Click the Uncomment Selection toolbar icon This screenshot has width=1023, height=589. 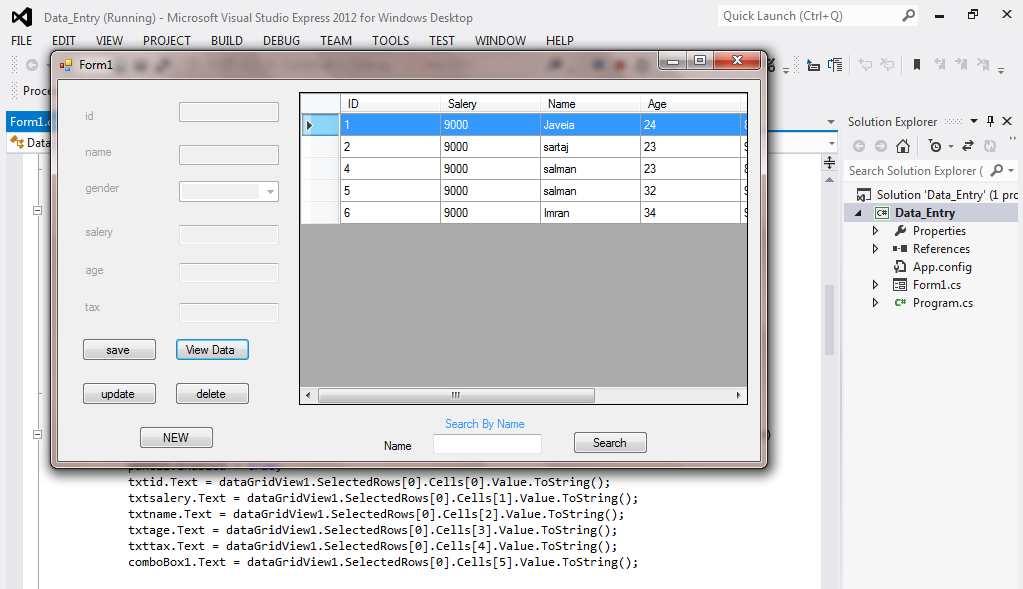click(x=887, y=64)
